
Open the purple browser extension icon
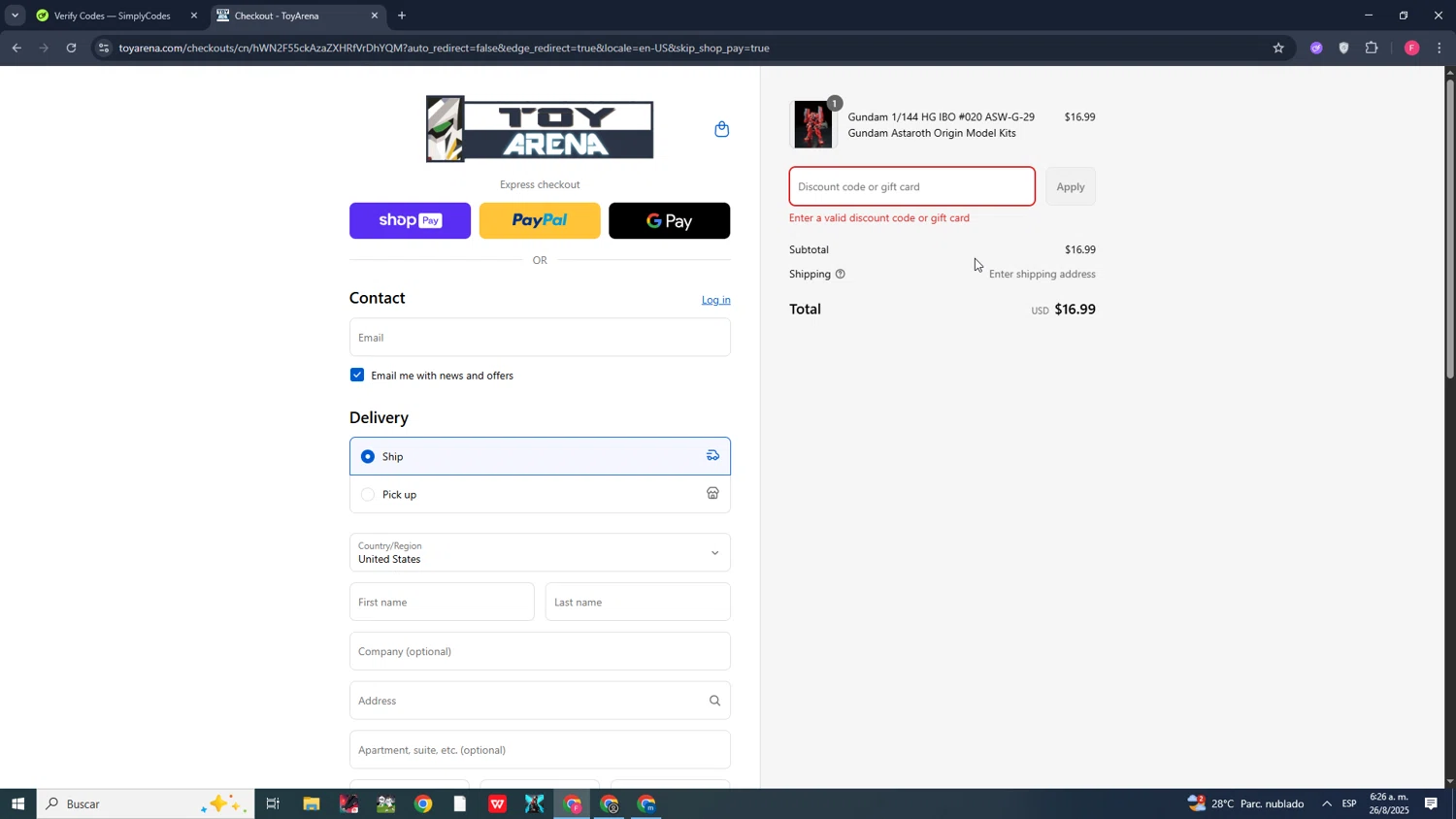[1316, 48]
